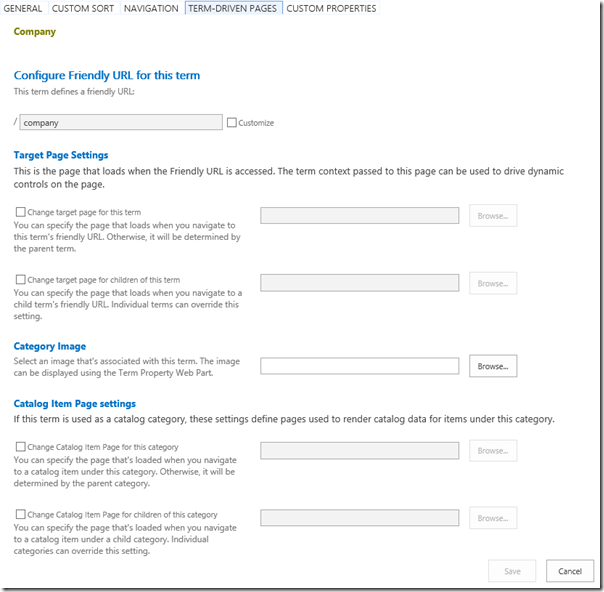Check Catalog Item Page for children of category
Image resolution: width=604 pixels, height=592 pixels.
click(21, 515)
